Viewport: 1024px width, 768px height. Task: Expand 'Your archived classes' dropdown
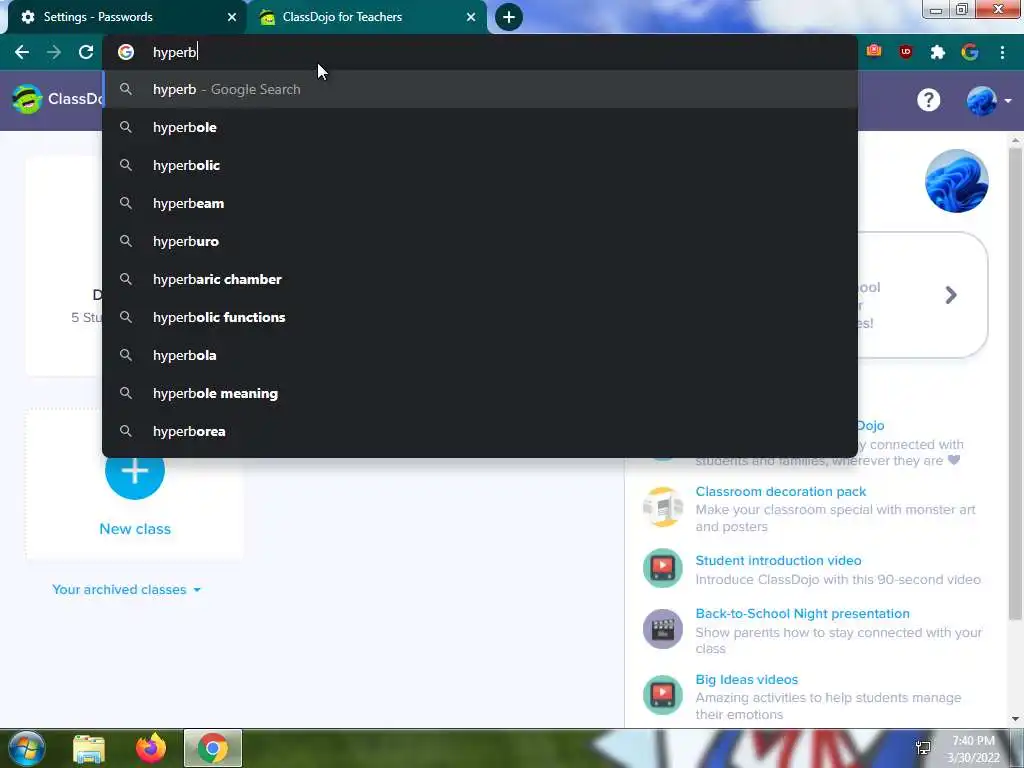click(127, 590)
